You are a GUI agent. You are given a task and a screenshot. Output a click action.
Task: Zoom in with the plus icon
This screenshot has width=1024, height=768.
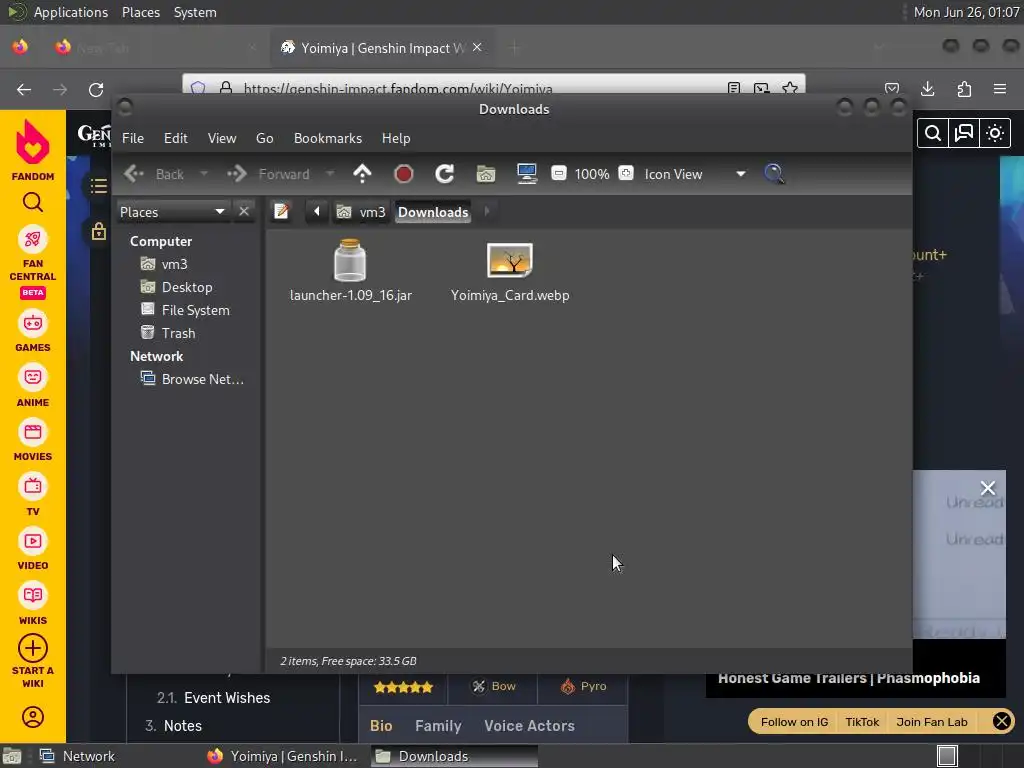tap(626, 173)
